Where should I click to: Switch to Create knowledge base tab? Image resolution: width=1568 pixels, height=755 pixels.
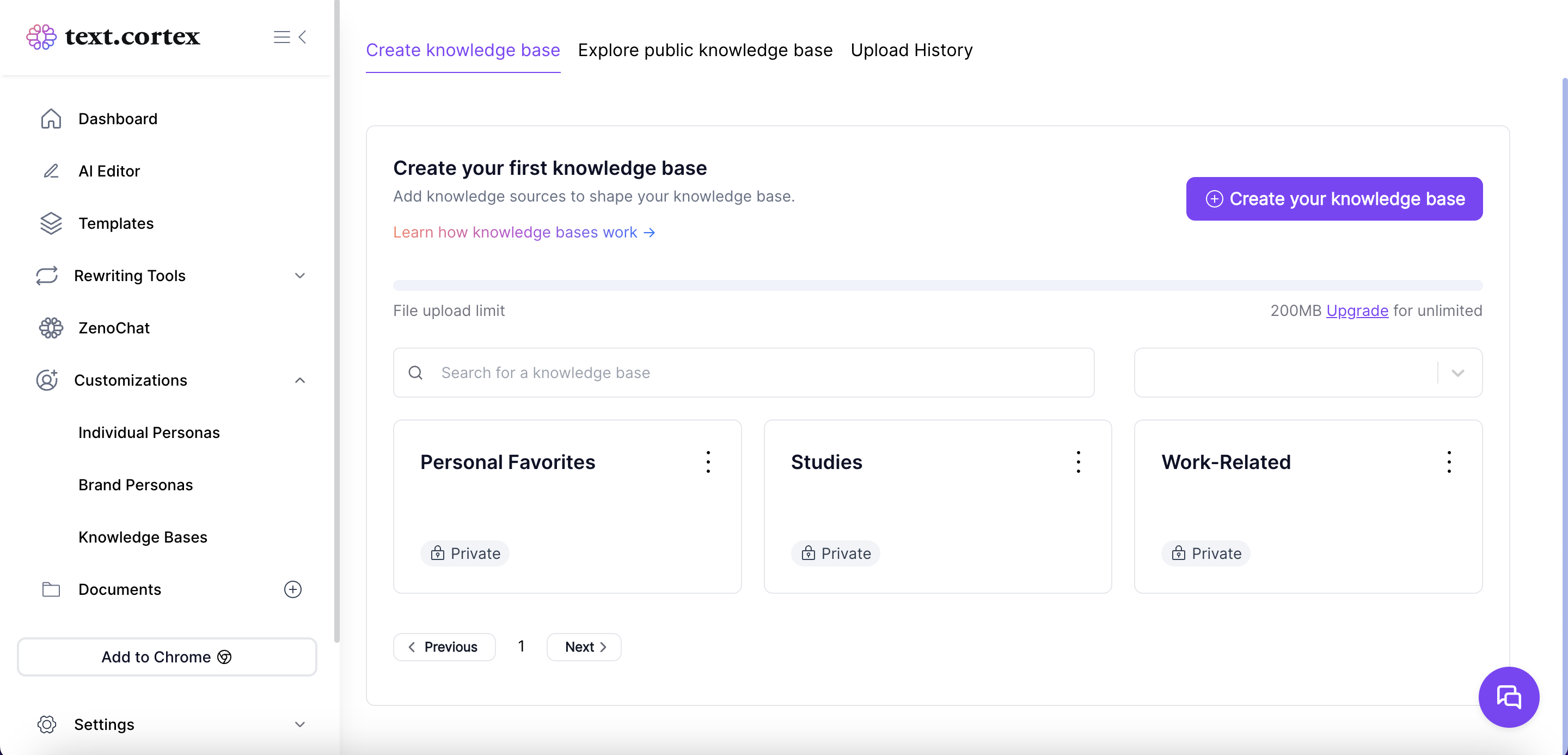coord(463,50)
